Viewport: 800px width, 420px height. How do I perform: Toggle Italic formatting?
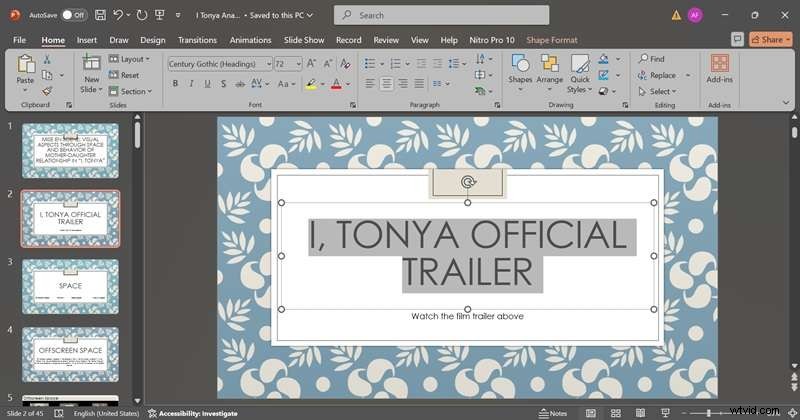pos(191,84)
